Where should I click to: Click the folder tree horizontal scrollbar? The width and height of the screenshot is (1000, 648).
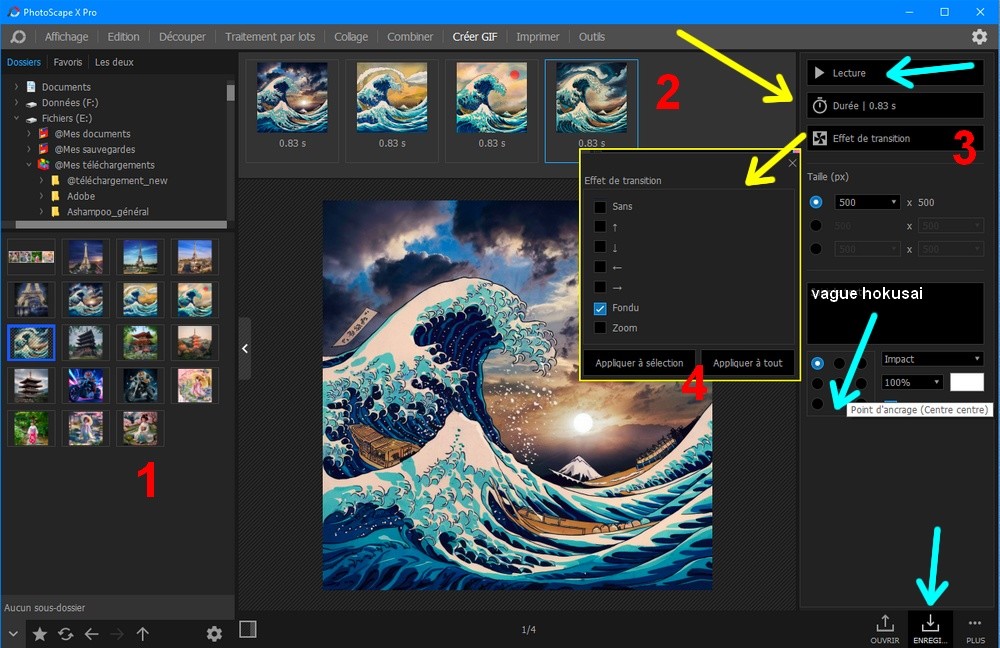tap(121, 225)
